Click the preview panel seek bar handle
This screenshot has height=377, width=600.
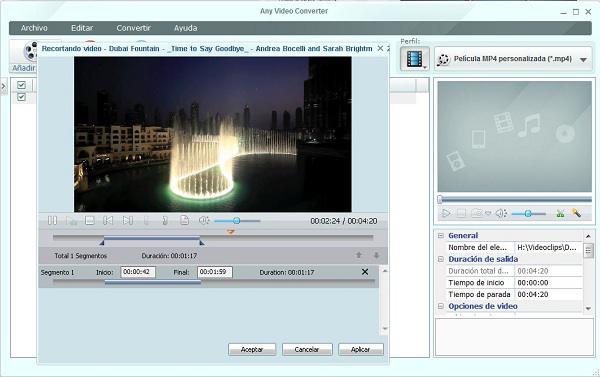click(x=440, y=199)
